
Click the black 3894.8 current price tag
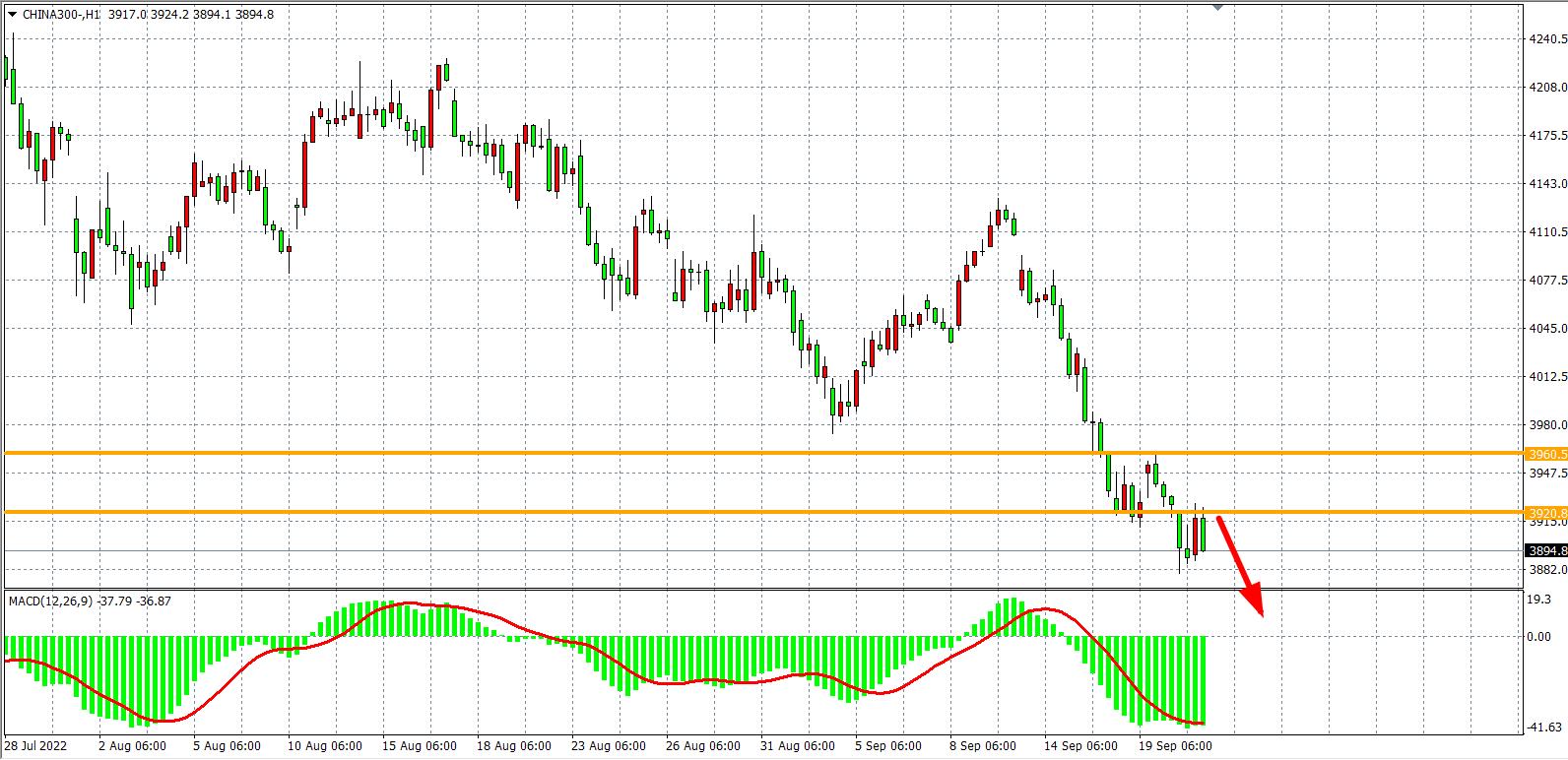tap(1544, 551)
